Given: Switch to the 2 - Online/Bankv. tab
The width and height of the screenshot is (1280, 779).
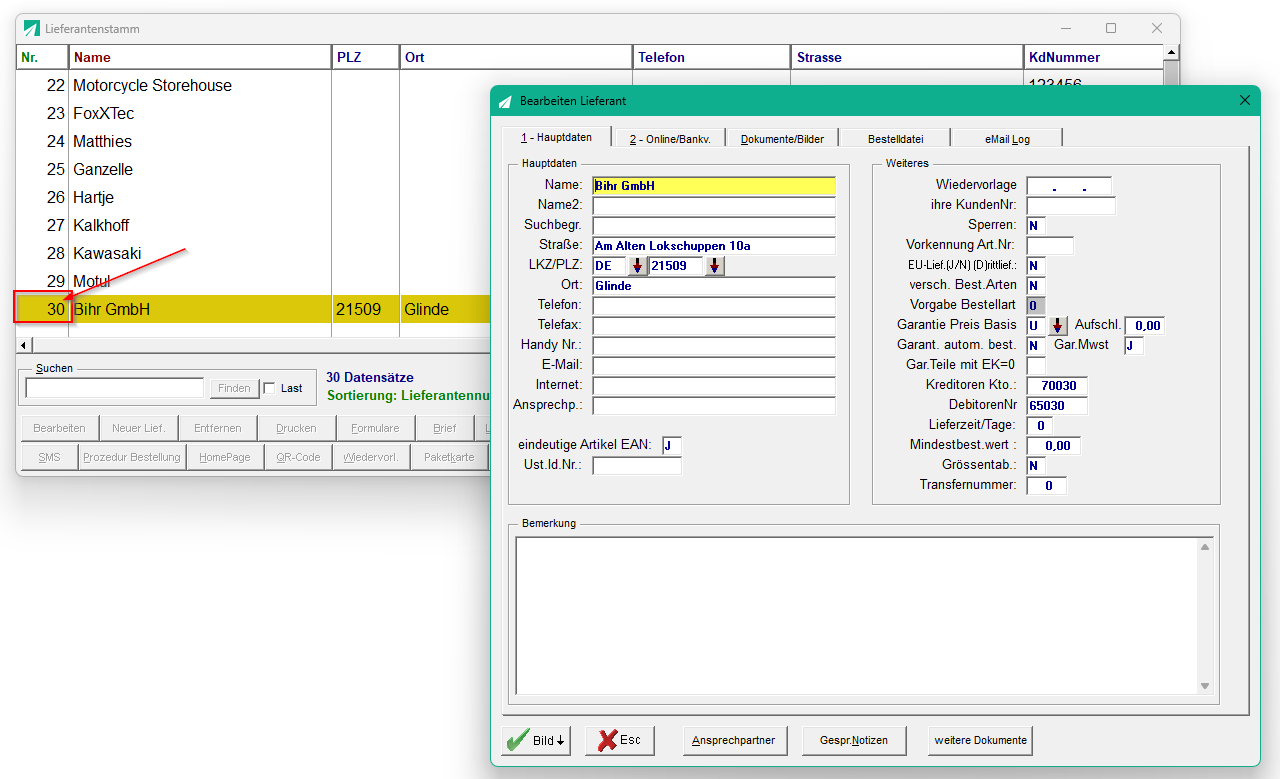Looking at the screenshot, I should [670, 139].
